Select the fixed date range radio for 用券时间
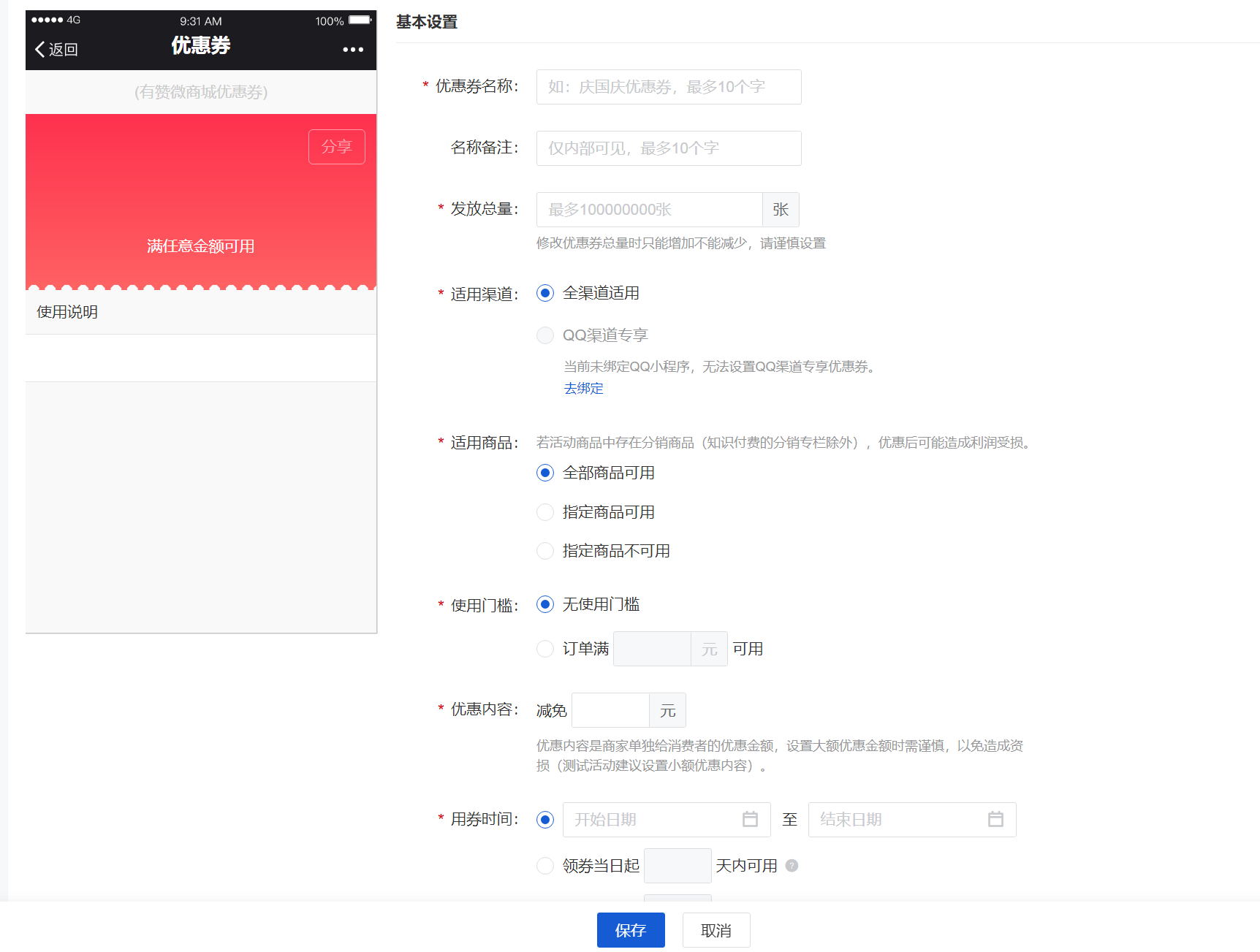1260x952 pixels. (x=545, y=820)
